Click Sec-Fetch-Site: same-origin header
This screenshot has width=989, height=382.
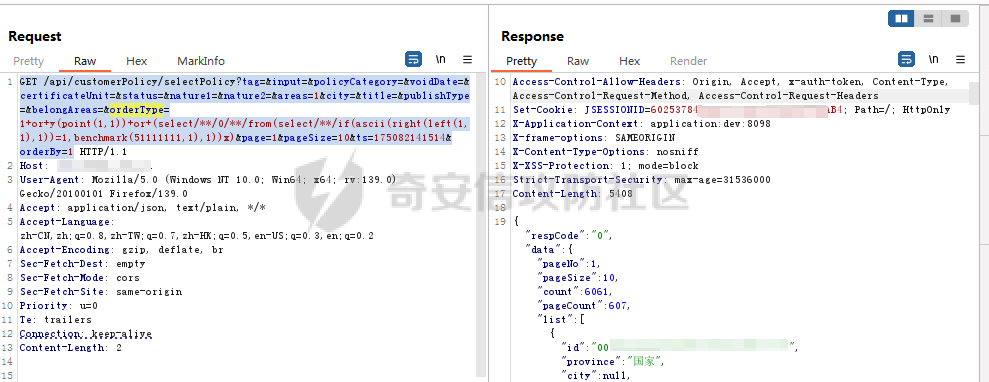click(101, 292)
